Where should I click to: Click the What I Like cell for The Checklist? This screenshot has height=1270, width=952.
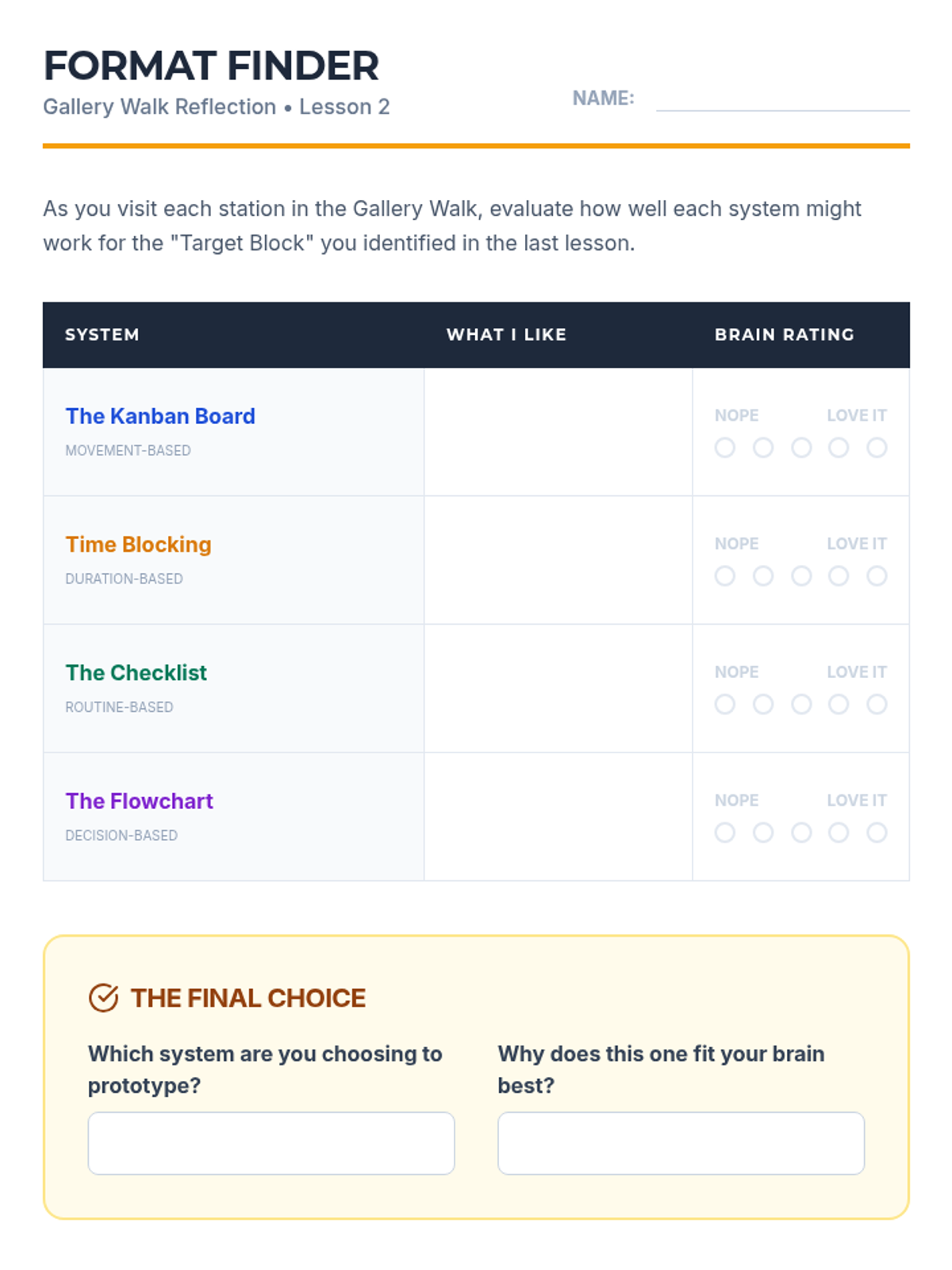tap(559, 689)
